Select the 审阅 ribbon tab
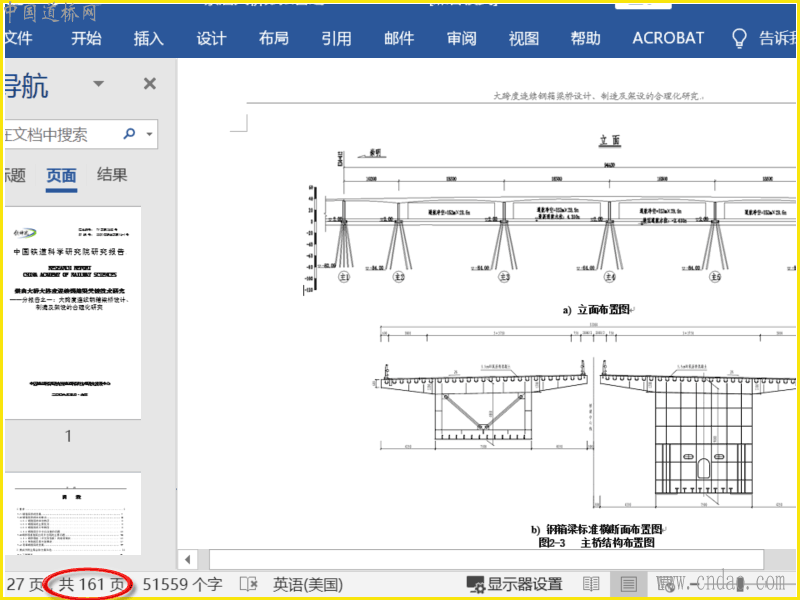The image size is (800, 600). 462,38
